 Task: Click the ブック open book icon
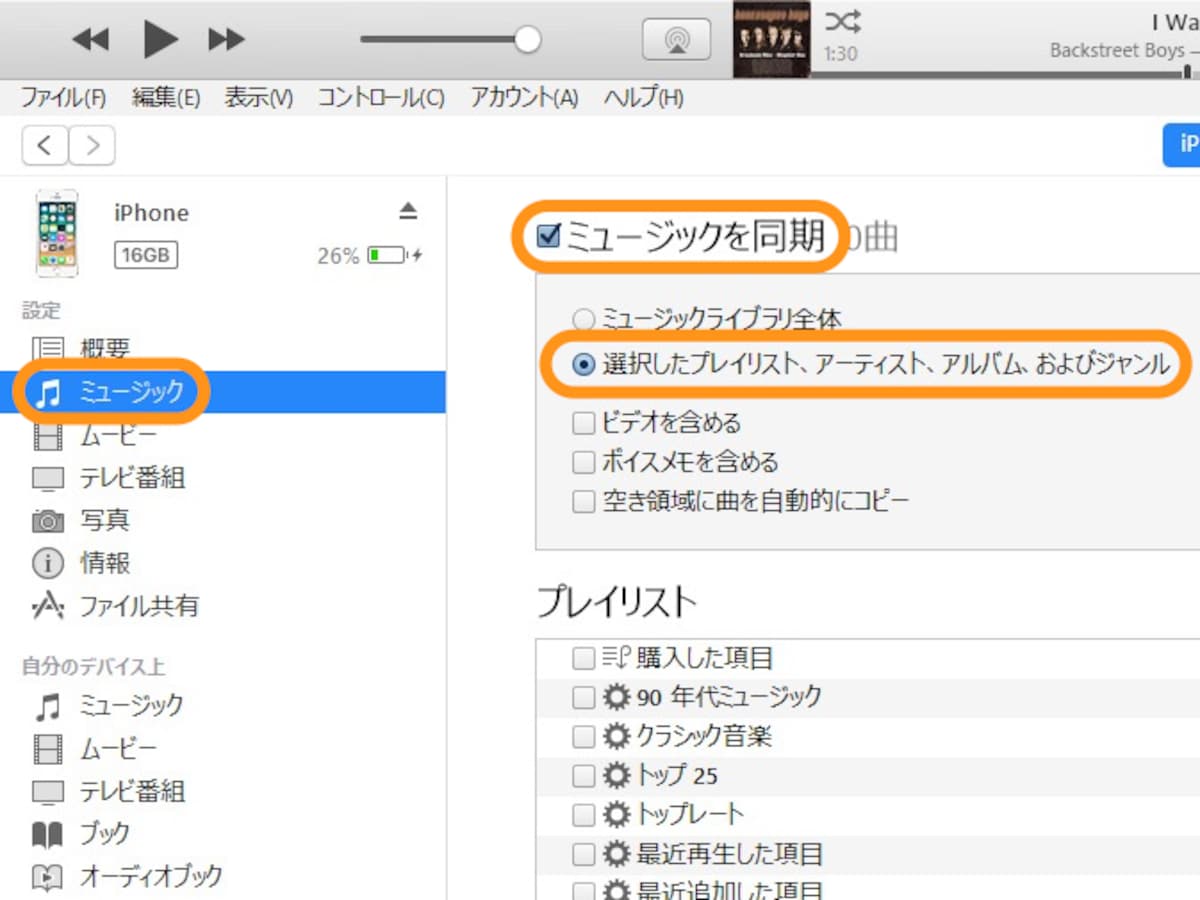tap(47, 833)
